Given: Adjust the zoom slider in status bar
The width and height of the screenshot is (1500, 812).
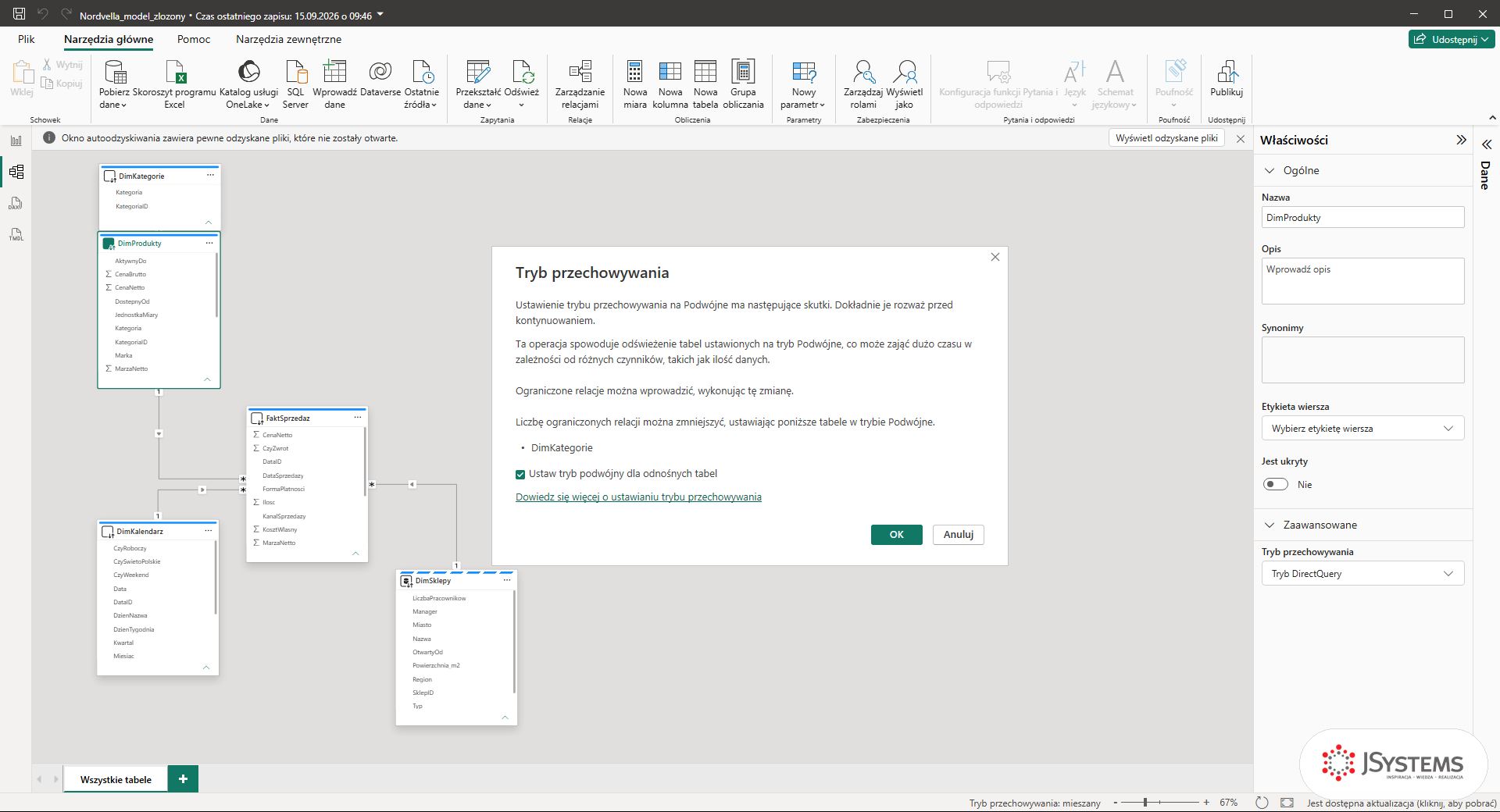Looking at the screenshot, I should point(1145,803).
